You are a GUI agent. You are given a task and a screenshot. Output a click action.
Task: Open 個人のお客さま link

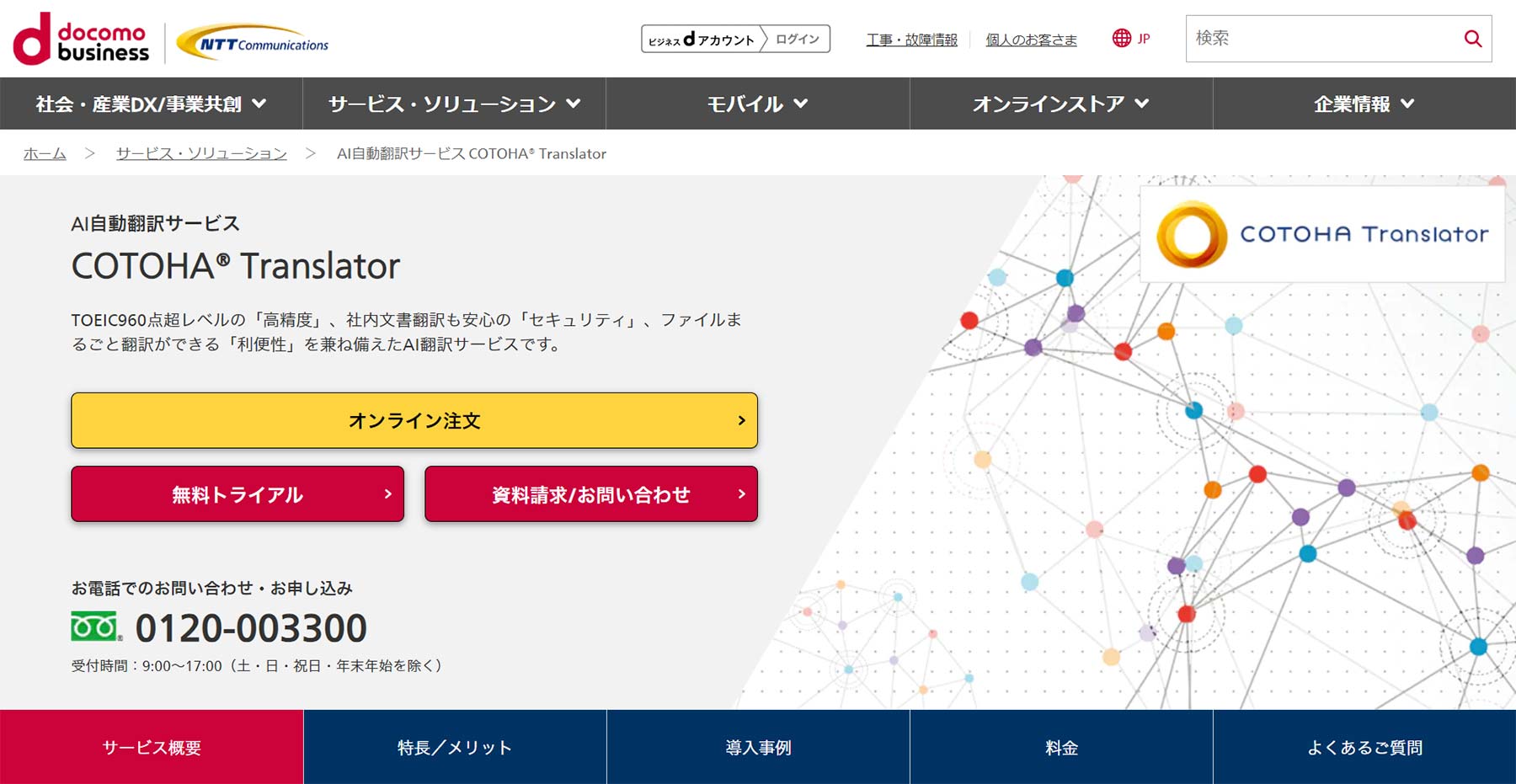(1031, 40)
